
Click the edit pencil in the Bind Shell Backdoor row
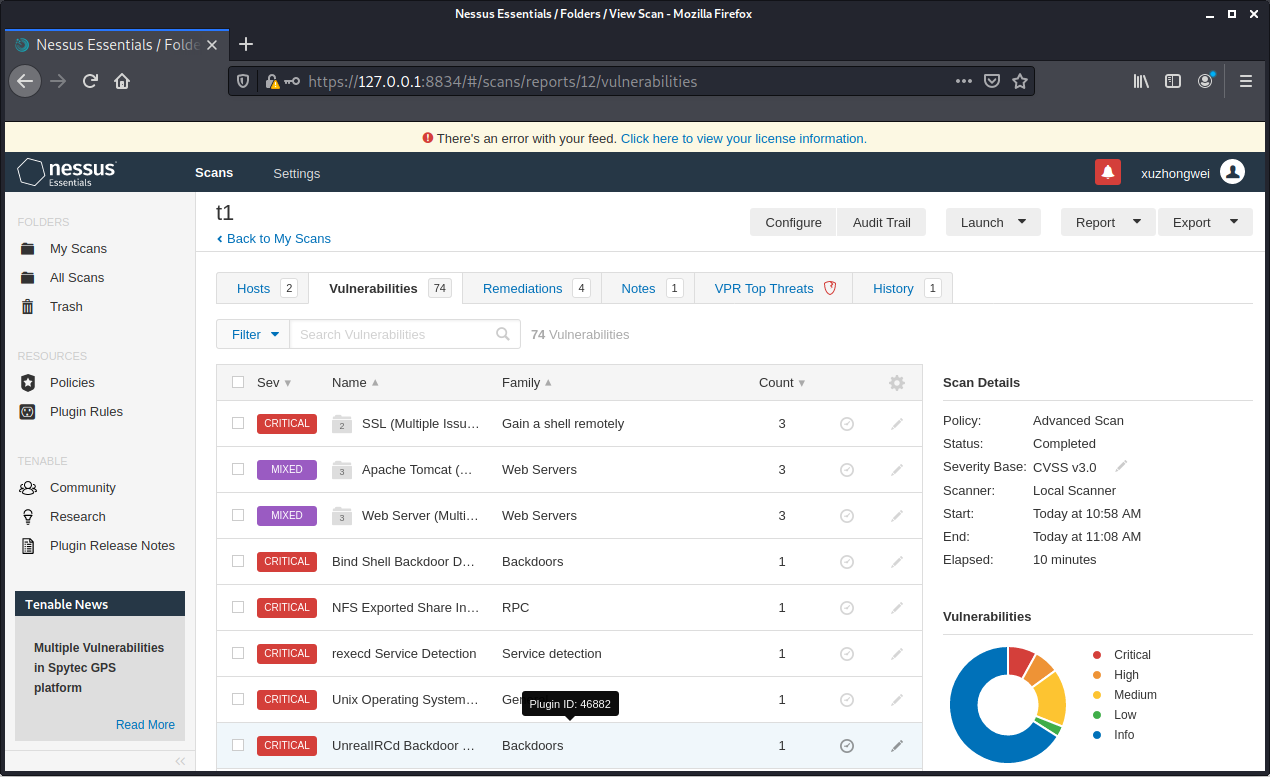pyautogui.click(x=897, y=562)
